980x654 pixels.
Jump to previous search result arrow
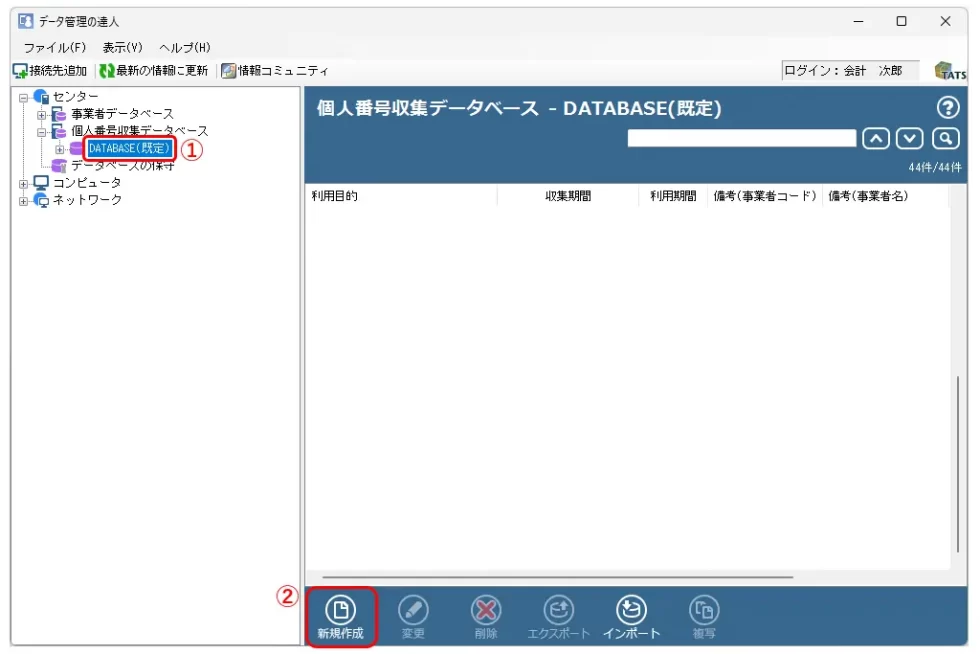(x=875, y=138)
